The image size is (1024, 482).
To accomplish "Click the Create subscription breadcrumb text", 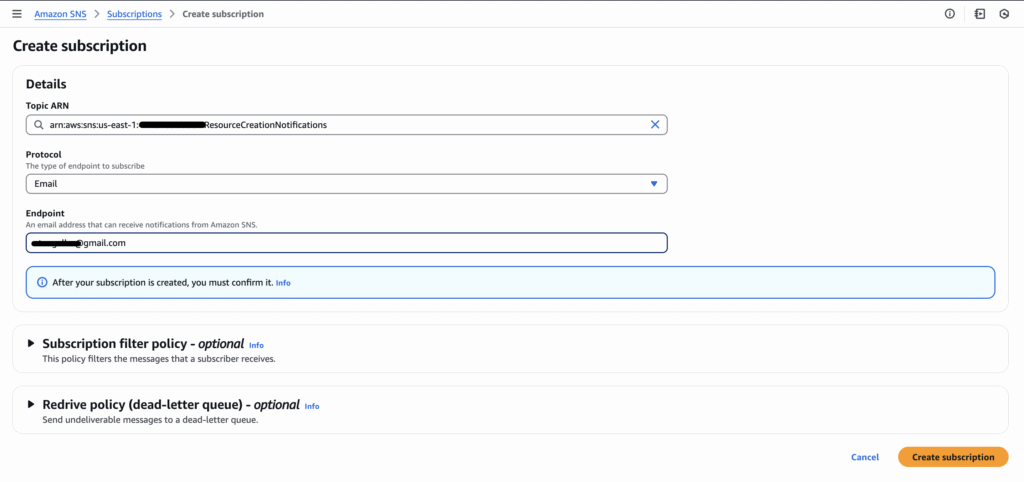I will [223, 14].
